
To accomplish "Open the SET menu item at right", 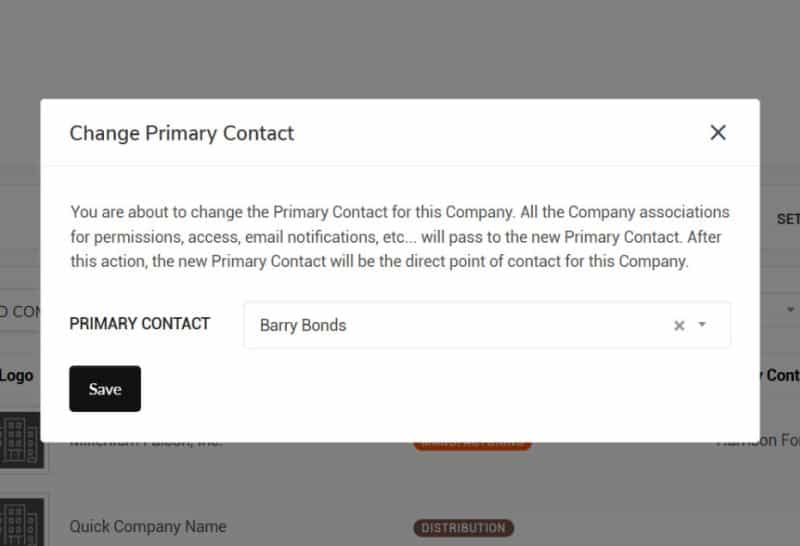I will (788, 219).
